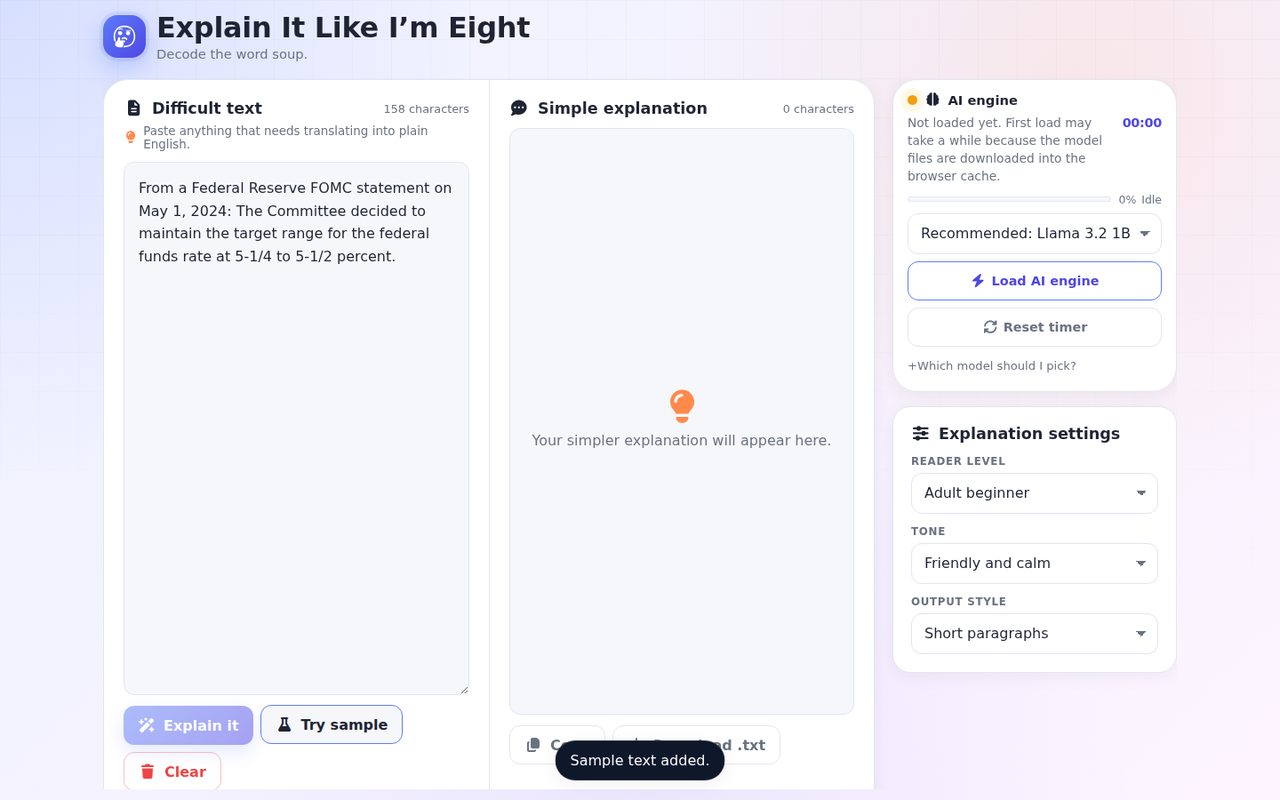Click the Load AI engine button
This screenshot has width=1280, height=800.
click(x=1034, y=281)
